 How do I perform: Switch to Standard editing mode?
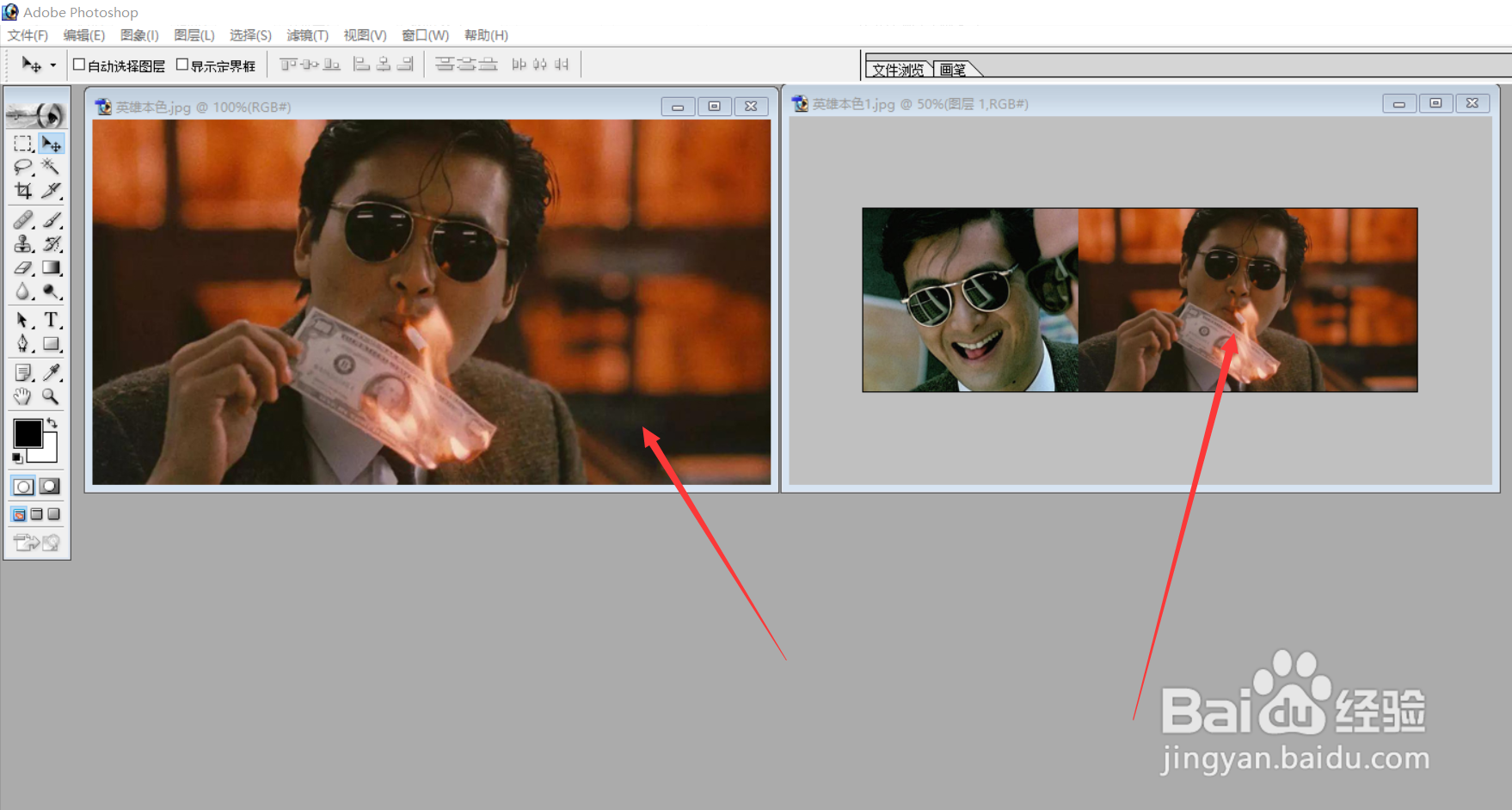coord(23,487)
